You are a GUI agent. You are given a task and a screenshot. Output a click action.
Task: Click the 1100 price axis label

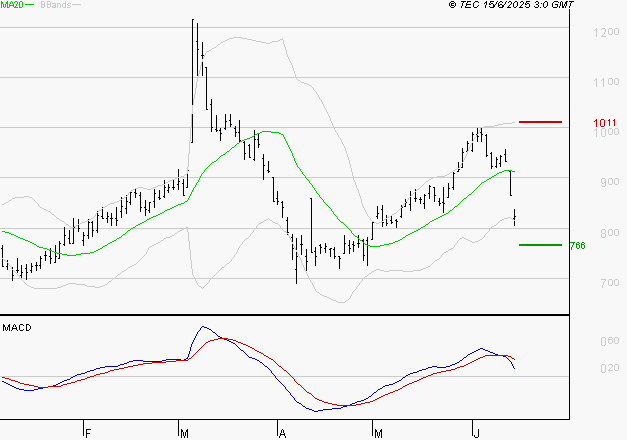(606, 82)
